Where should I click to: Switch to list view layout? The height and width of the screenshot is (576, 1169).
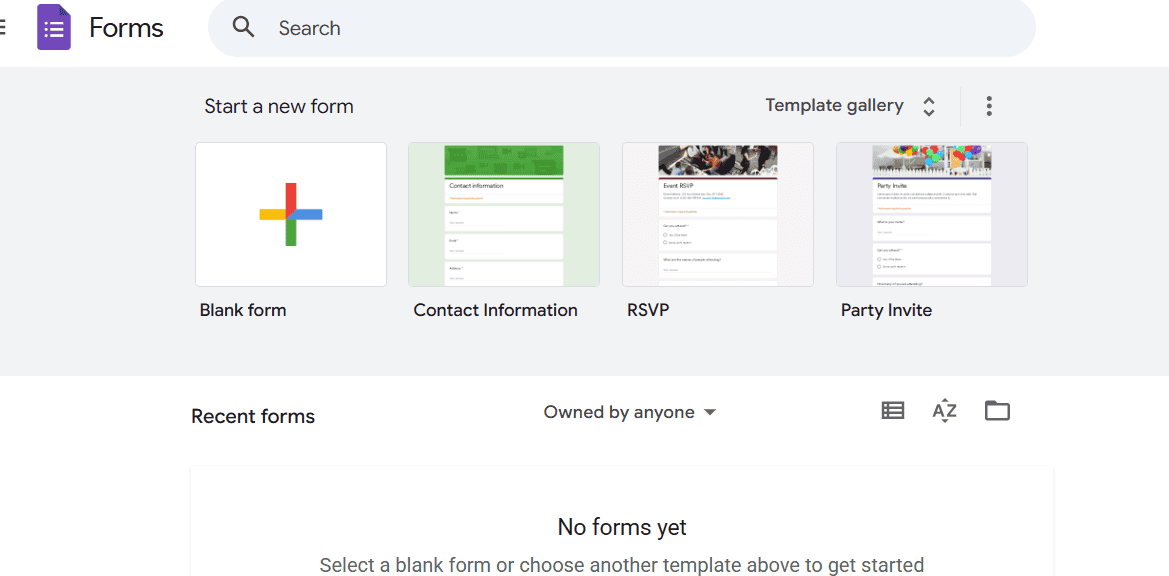click(892, 410)
